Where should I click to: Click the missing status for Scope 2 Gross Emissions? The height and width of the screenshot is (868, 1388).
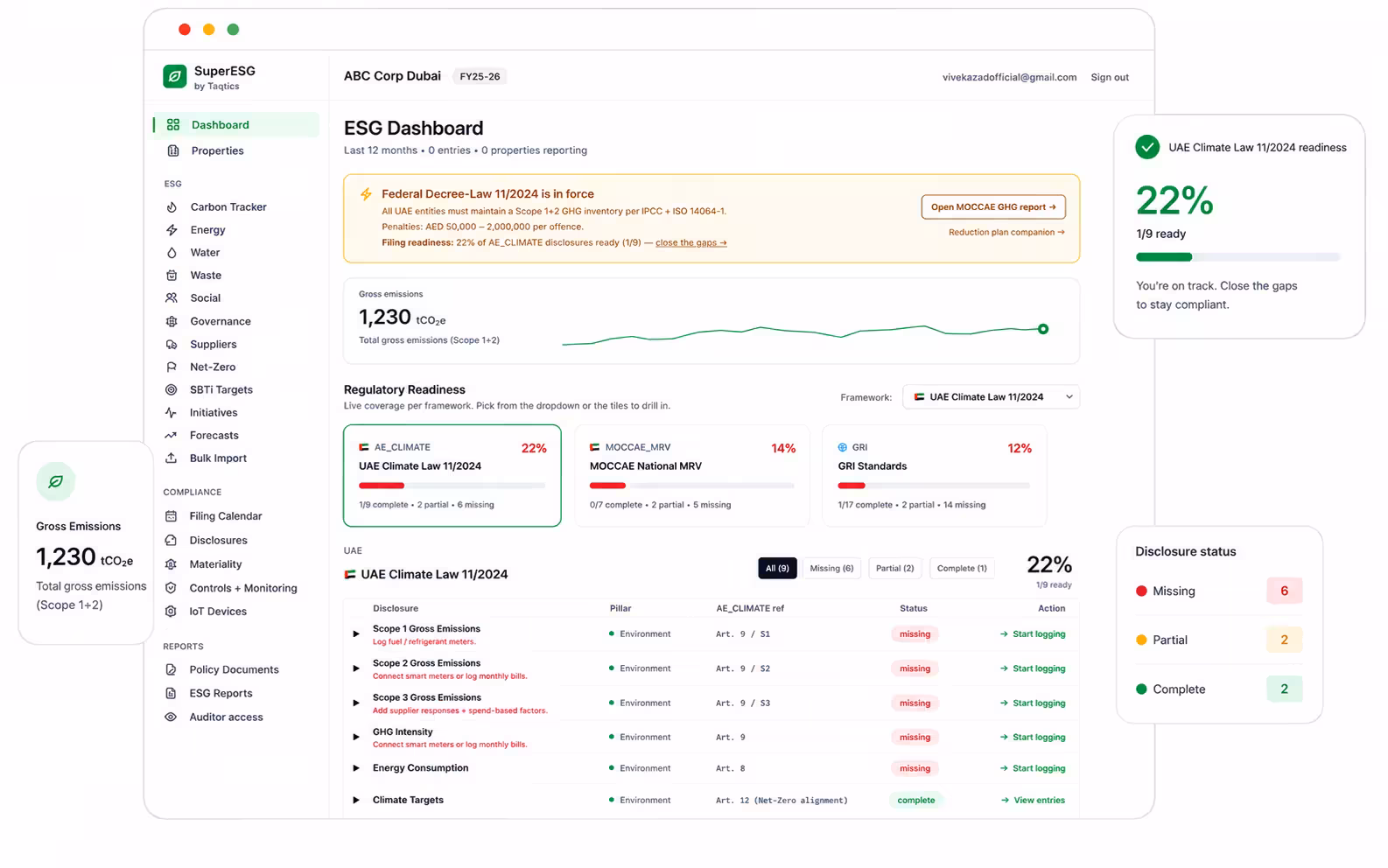coord(915,668)
